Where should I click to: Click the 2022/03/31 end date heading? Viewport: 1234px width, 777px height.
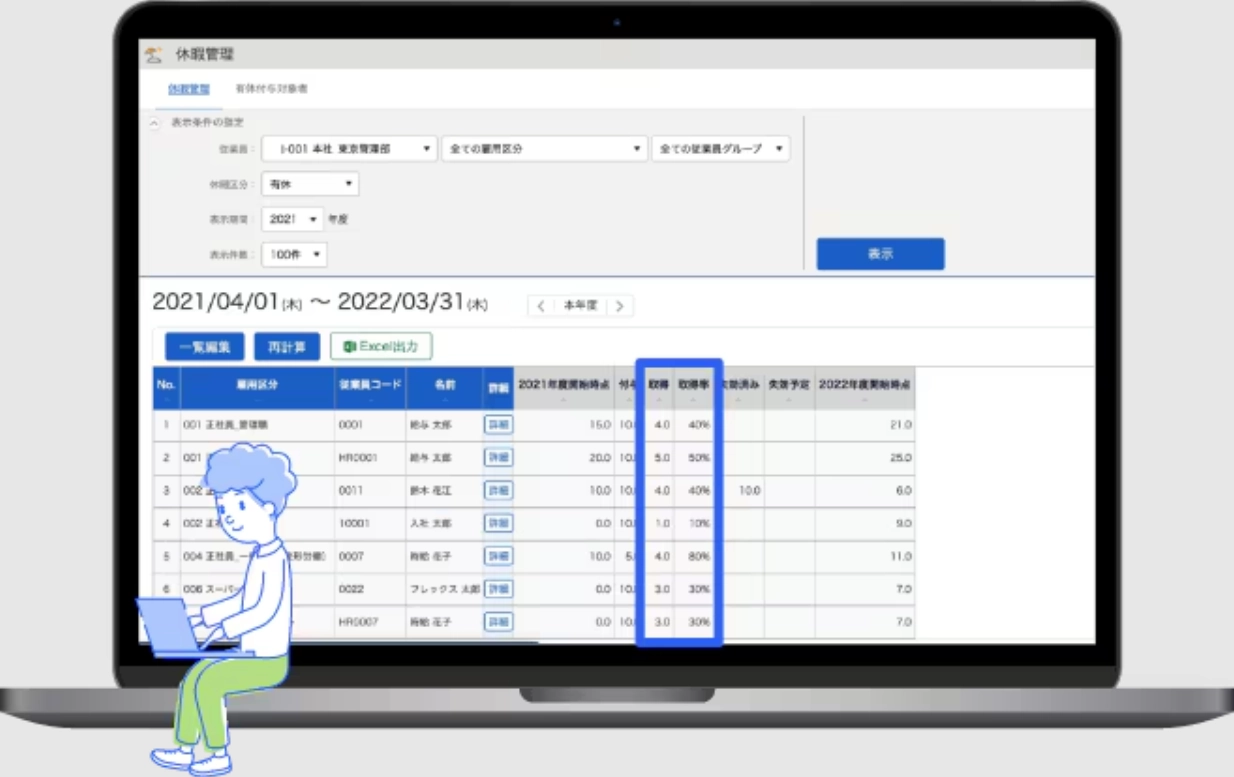(401, 303)
